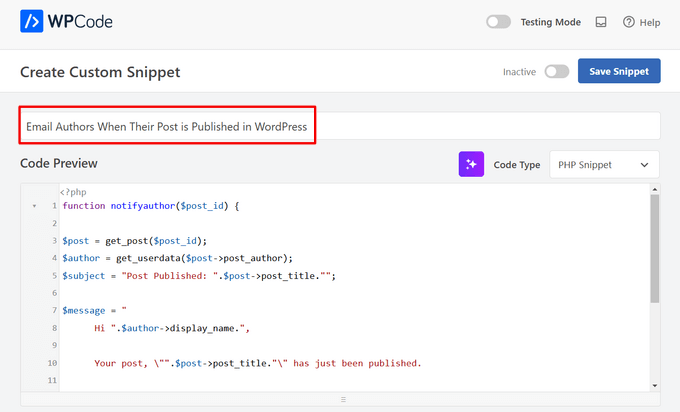Click the snippet title input field
The image size is (680, 412).
[x=340, y=126]
